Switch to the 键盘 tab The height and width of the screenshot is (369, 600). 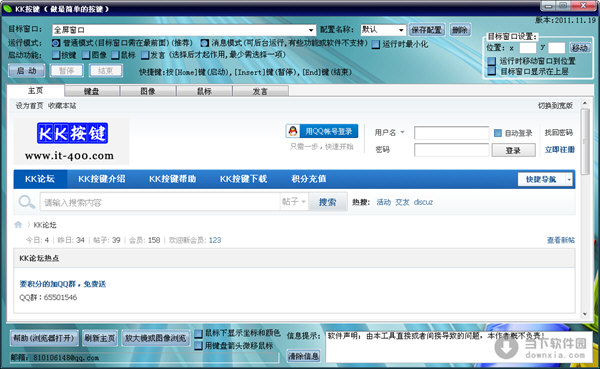click(92, 91)
